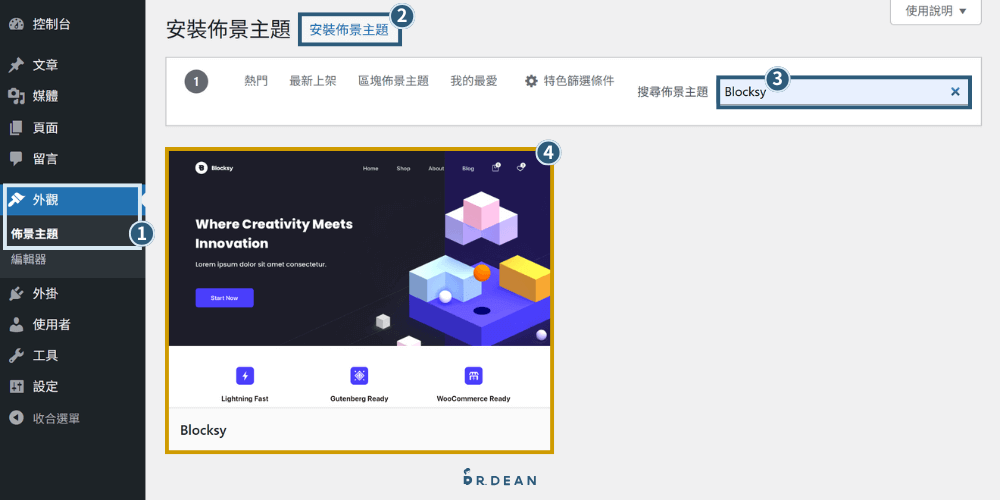Click the 控制台 dashboard icon
The height and width of the screenshot is (500, 1000).
pyautogui.click(x=17, y=25)
